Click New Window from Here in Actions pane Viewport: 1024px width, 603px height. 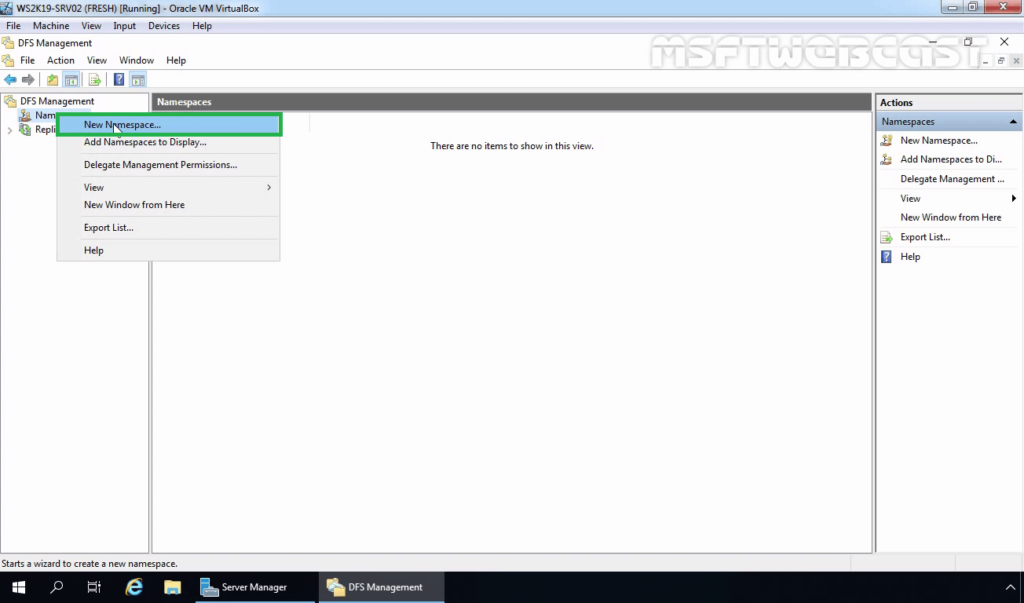click(950, 218)
